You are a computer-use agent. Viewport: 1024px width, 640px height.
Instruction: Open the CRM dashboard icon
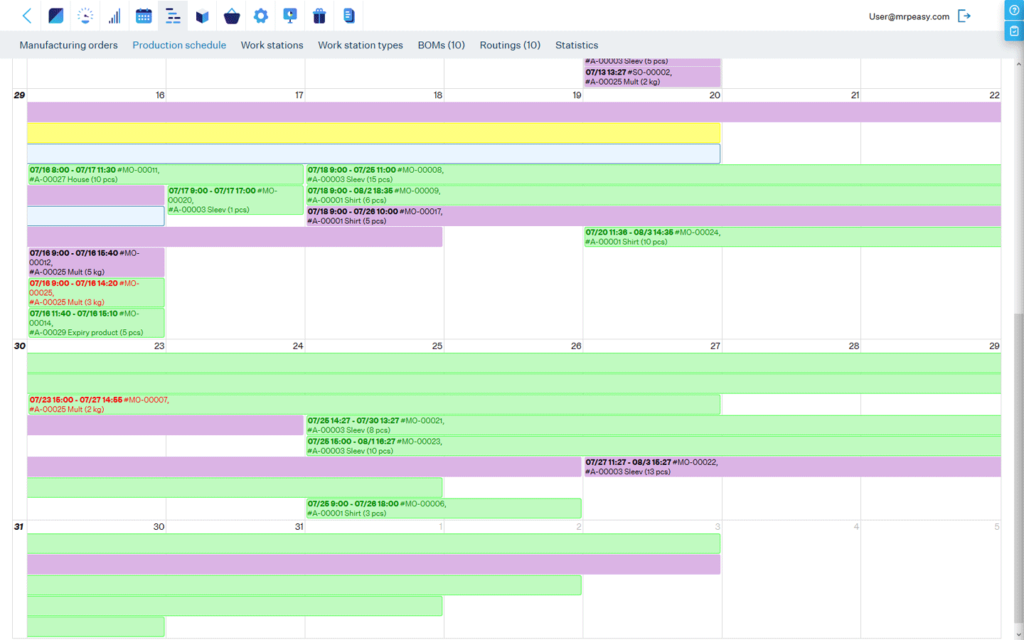(x=55, y=15)
